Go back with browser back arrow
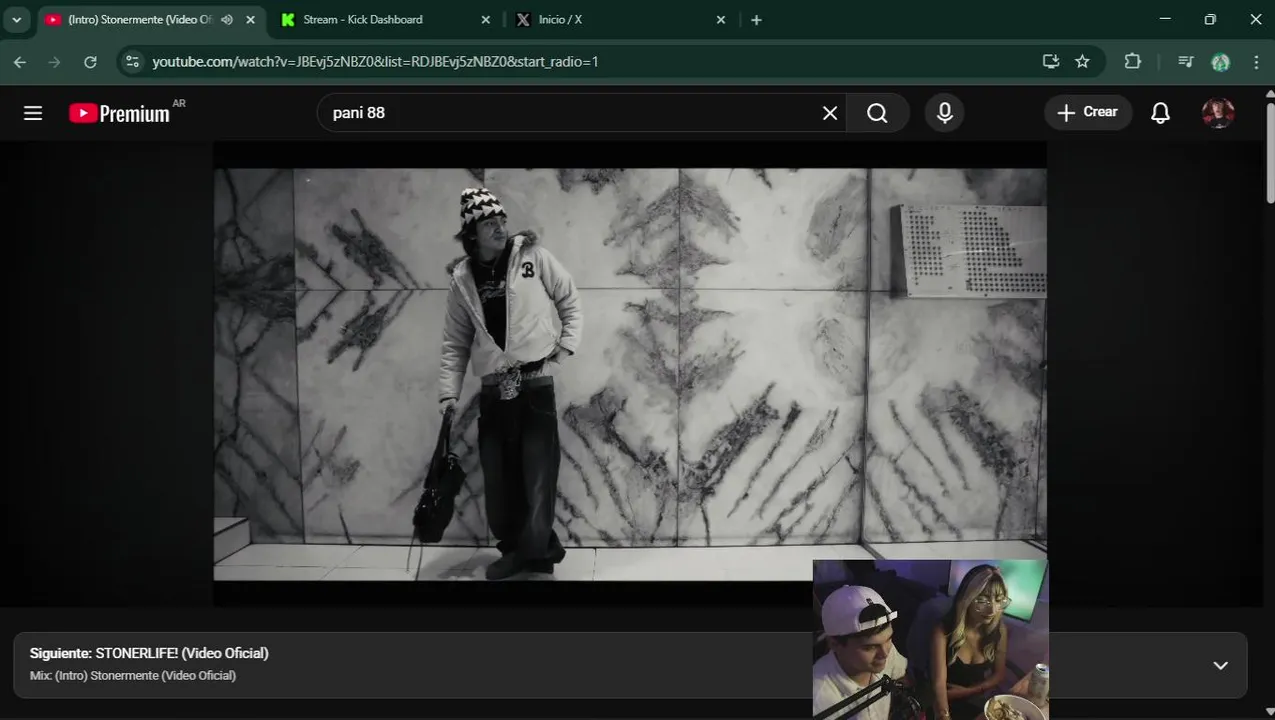This screenshot has width=1275, height=720. (20, 62)
